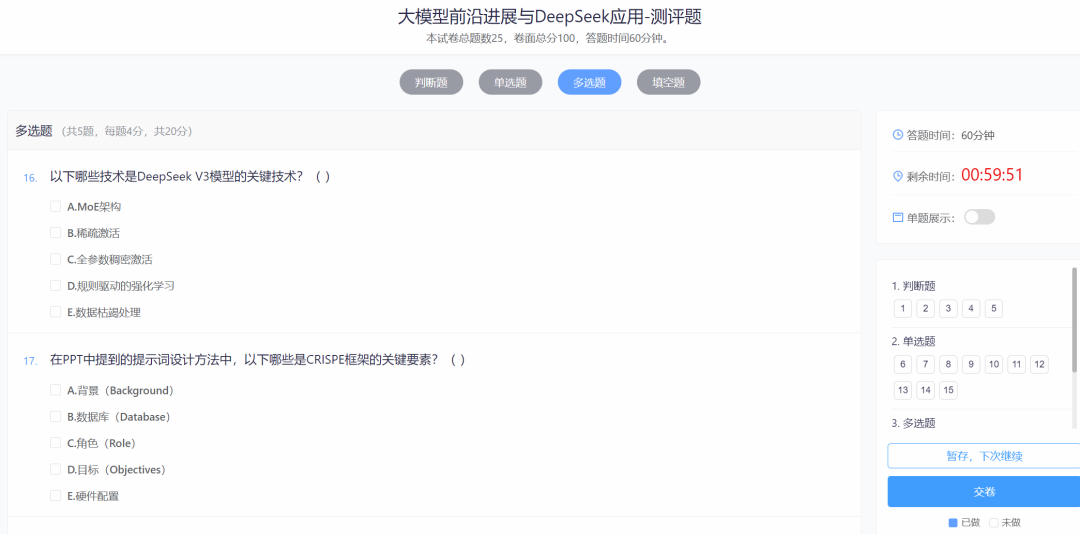Select the 多选题 tab
Image resolution: width=1080 pixels, height=534 pixels.
click(590, 83)
